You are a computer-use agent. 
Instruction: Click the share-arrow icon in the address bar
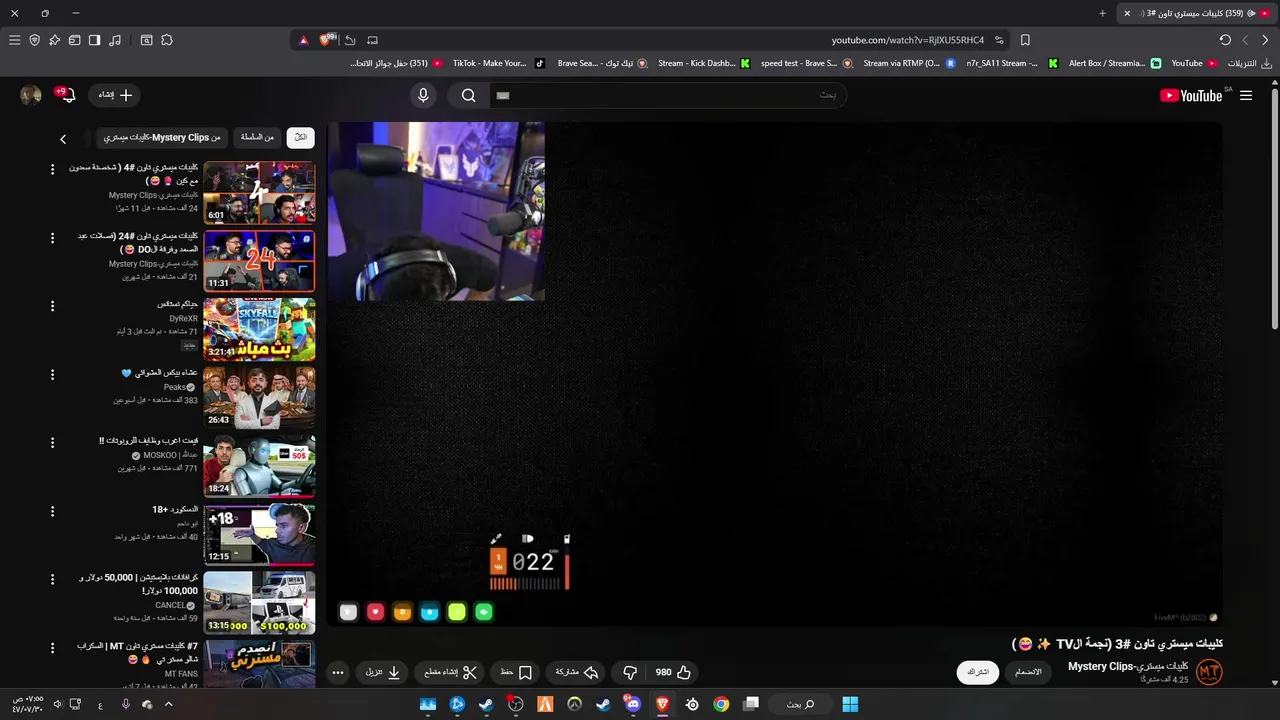(350, 40)
